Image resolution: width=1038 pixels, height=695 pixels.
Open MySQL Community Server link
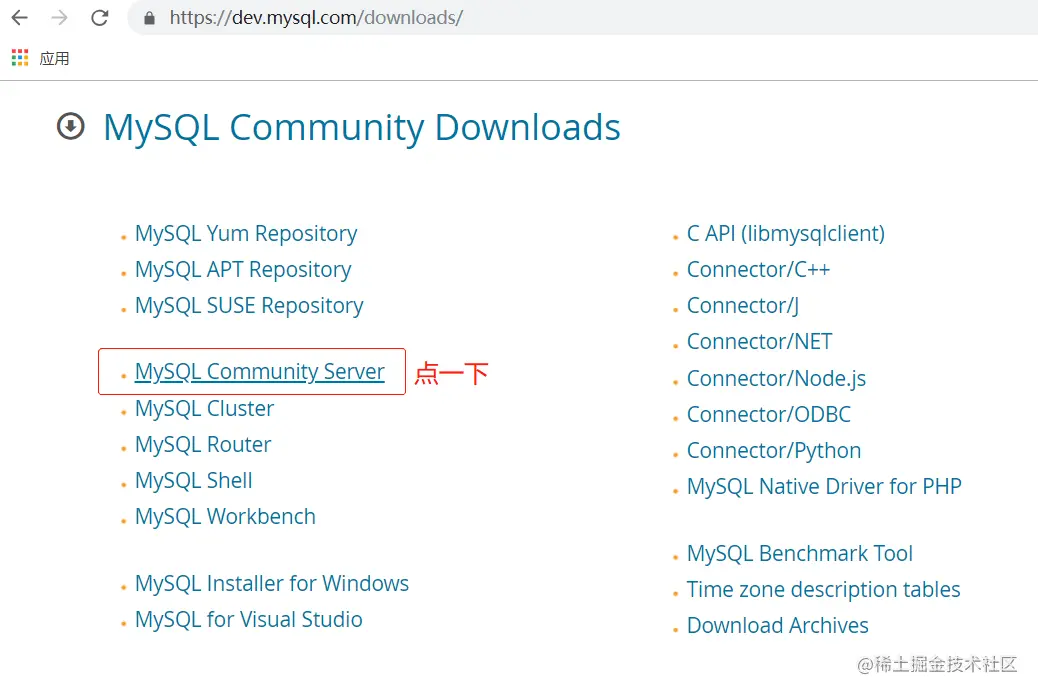click(x=260, y=371)
